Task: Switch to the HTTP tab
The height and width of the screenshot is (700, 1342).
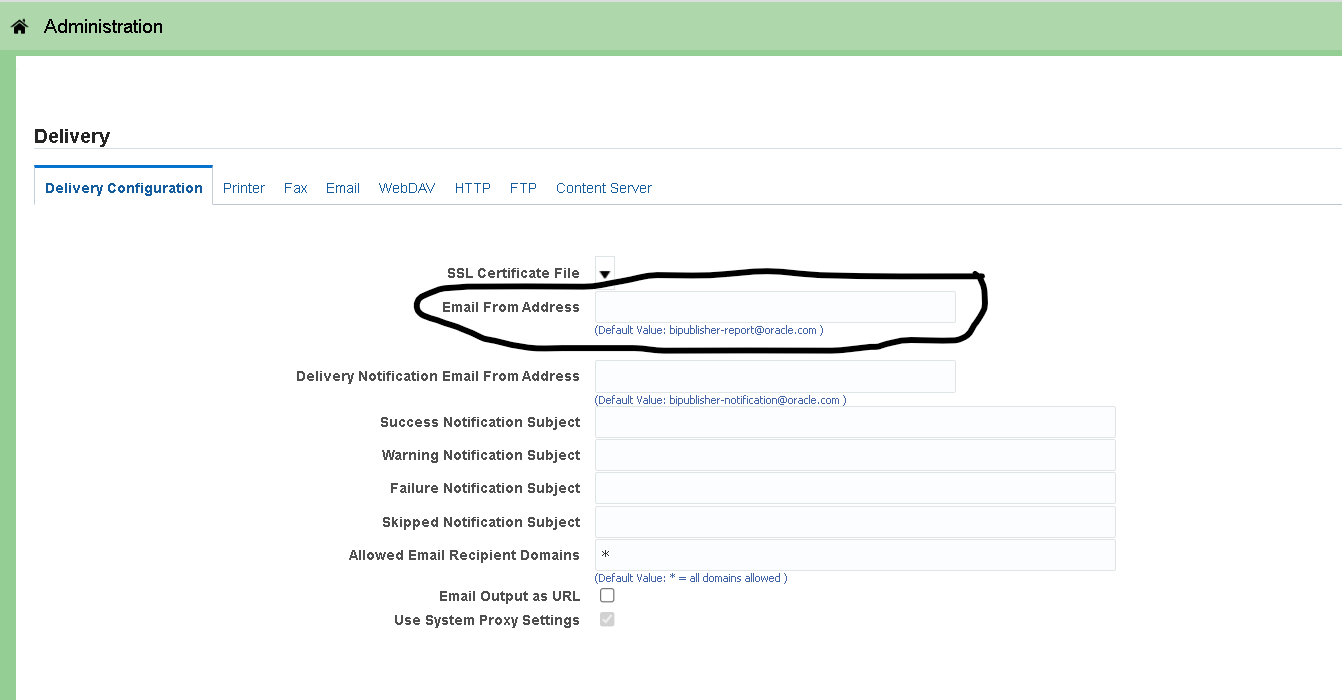Action: (473, 188)
